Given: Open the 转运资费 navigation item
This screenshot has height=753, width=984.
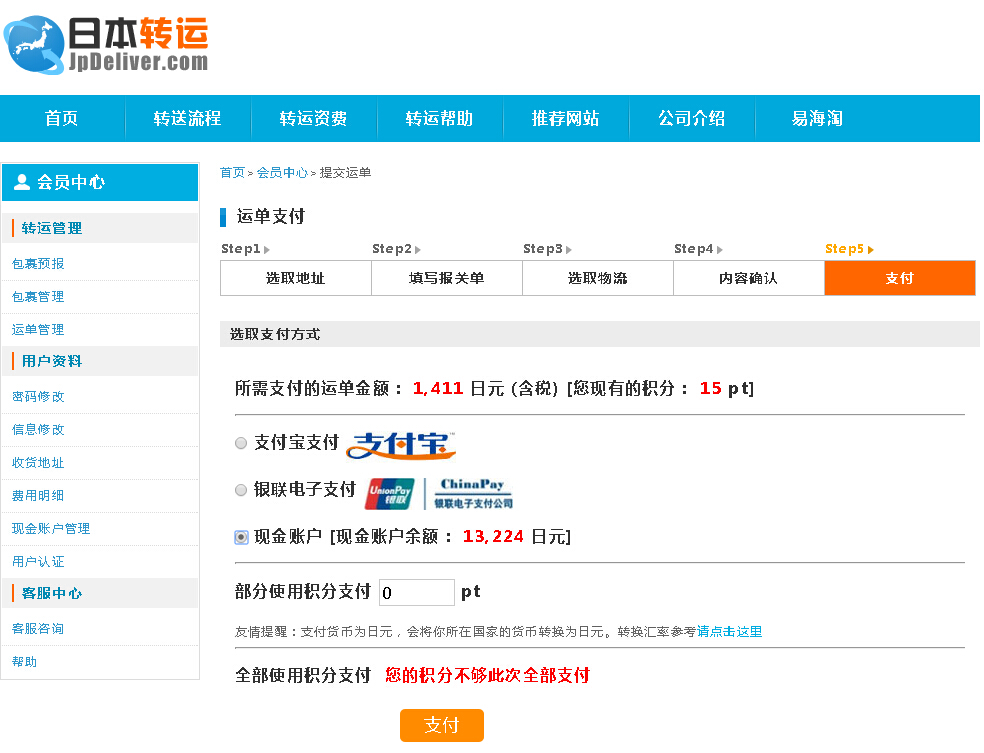Looking at the screenshot, I should tap(313, 118).
